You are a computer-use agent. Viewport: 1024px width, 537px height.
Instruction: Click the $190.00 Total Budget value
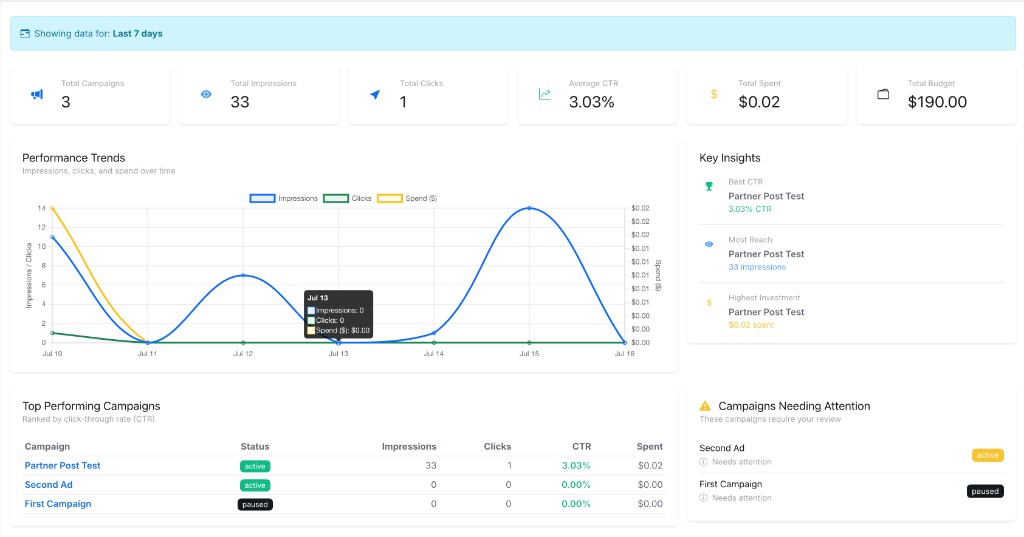(x=937, y=102)
